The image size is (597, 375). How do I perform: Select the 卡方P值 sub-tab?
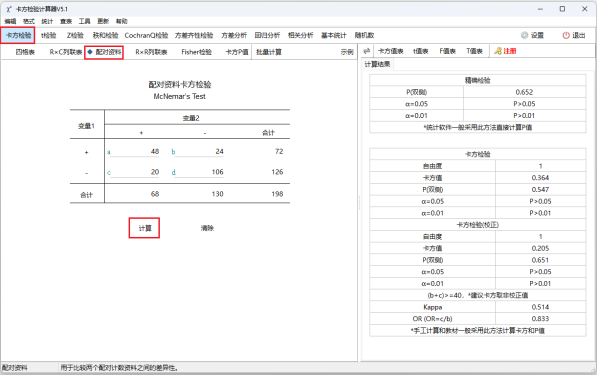click(237, 52)
